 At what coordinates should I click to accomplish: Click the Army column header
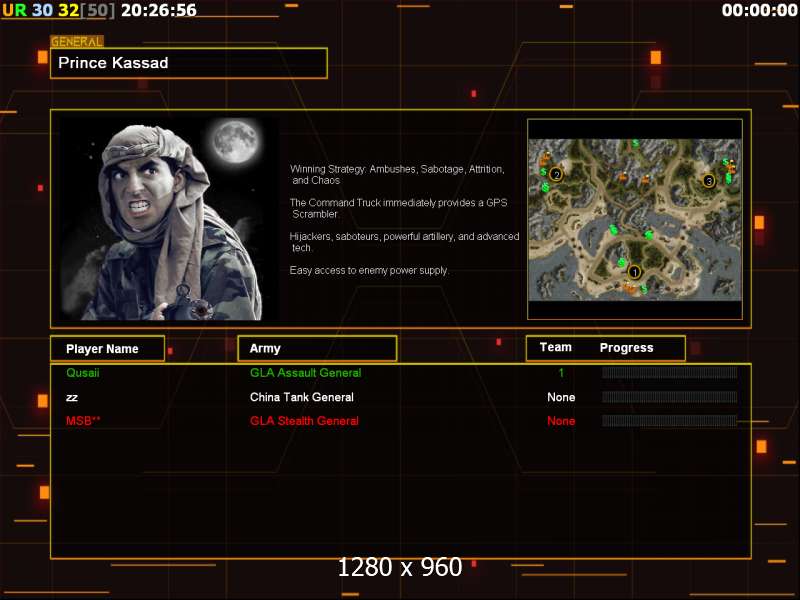(317, 348)
